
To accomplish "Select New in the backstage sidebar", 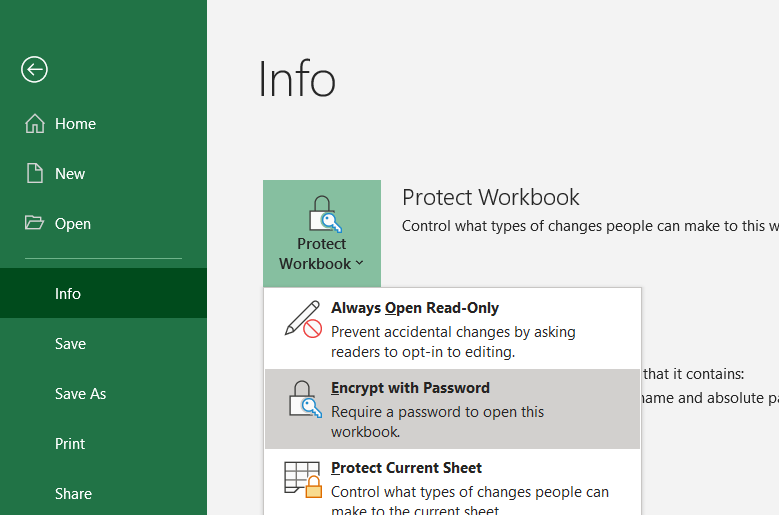I will tap(103, 173).
